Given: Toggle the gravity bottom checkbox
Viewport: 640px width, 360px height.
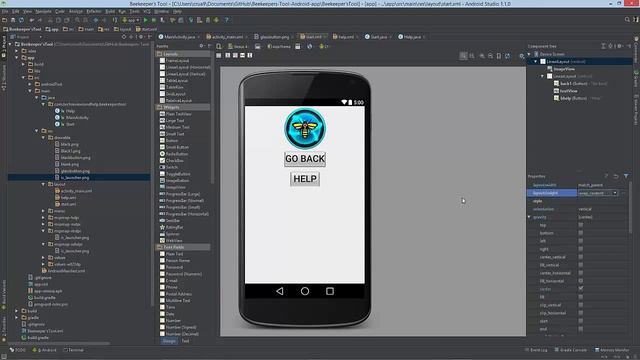Looking at the screenshot, I should coord(580,233).
